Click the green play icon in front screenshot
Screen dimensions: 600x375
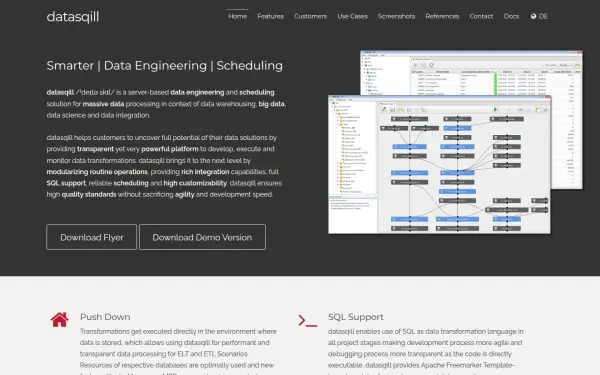click(496, 110)
